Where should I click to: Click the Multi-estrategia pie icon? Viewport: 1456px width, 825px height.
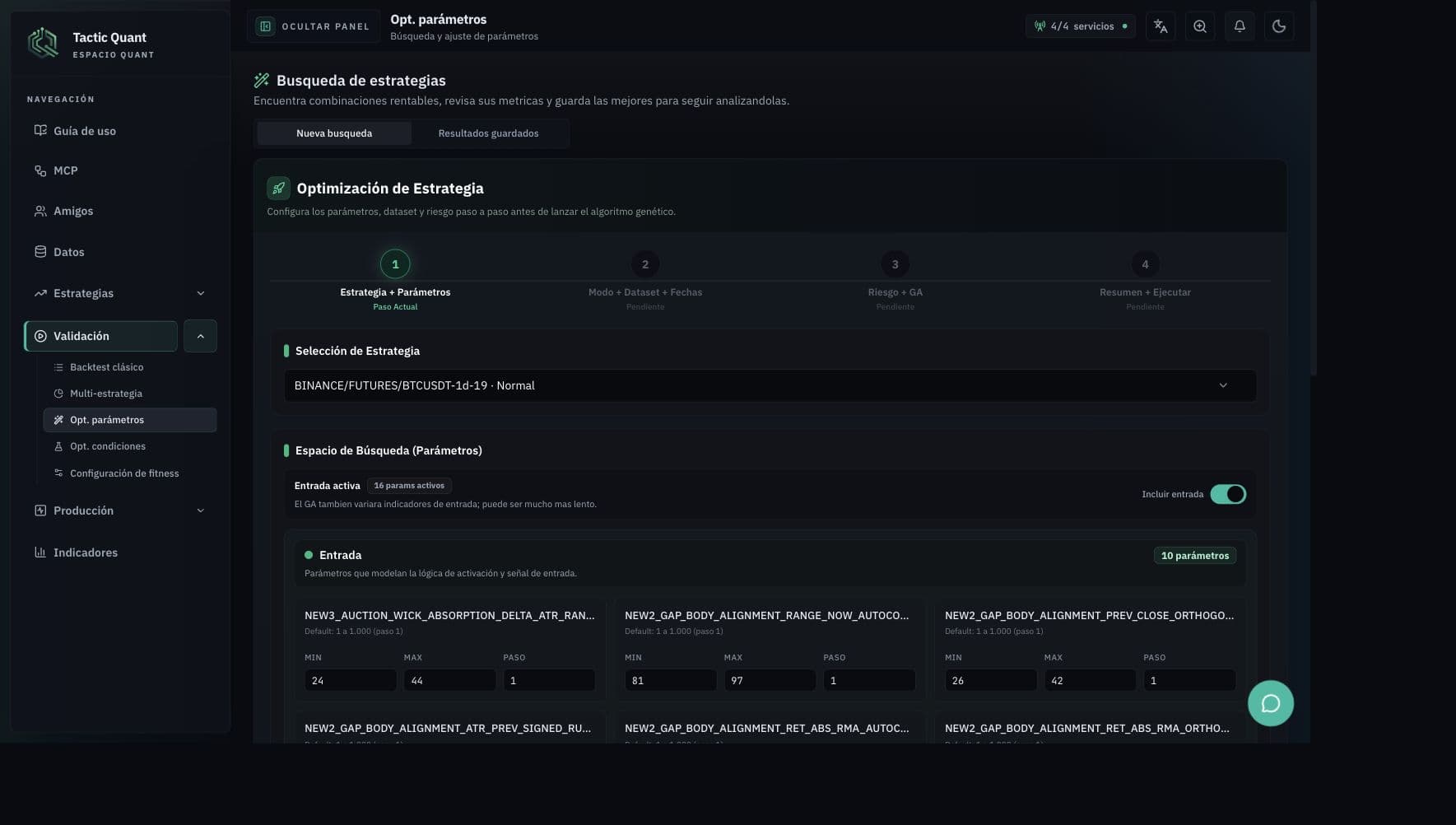click(58, 394)
